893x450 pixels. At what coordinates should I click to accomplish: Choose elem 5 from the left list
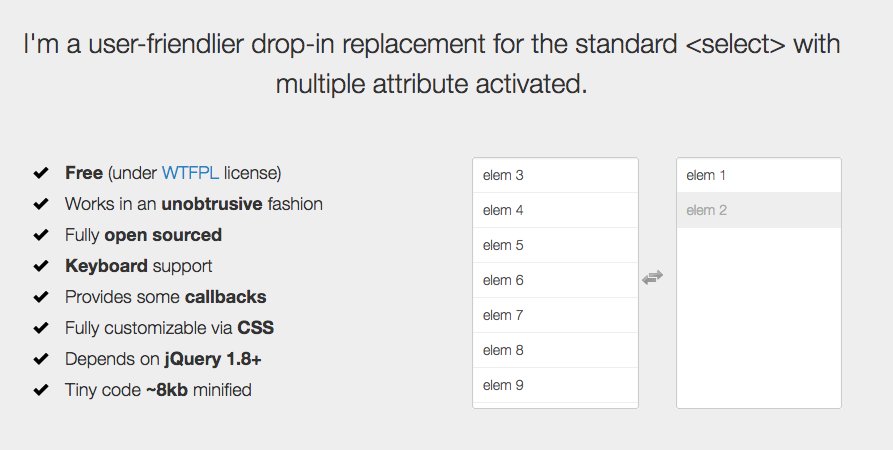coord(555,245)
